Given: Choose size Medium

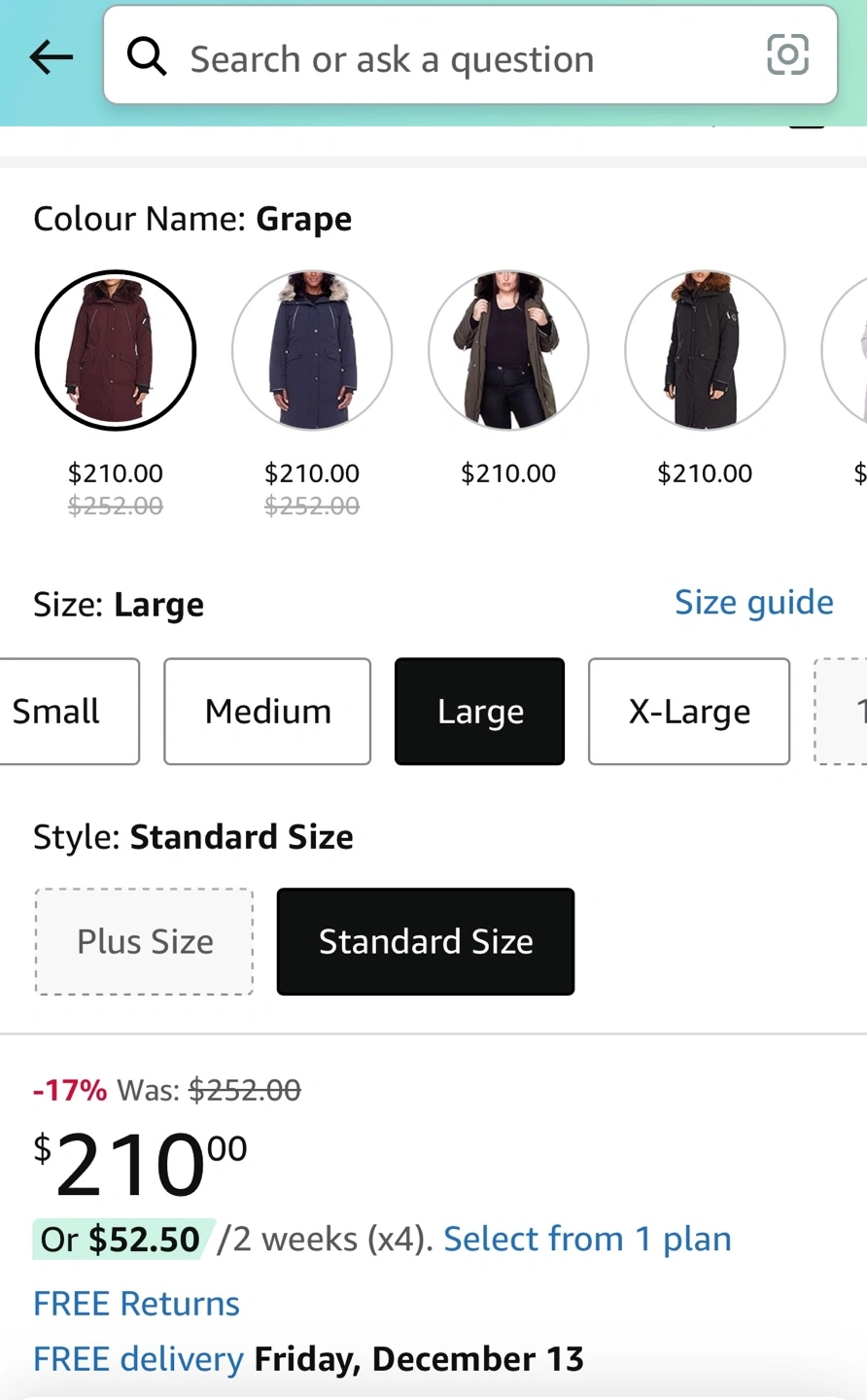Looking at the screenshot, I should pyautogui.click(x=267, y=712).
